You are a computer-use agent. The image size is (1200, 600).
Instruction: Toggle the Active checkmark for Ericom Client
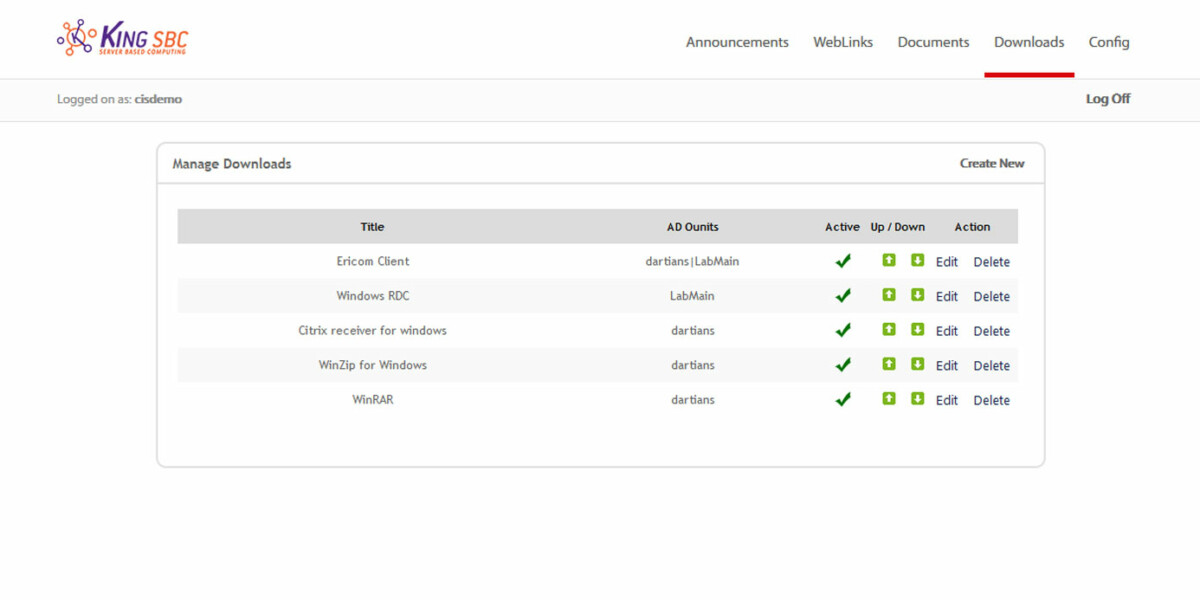pyautogui.click(x=843, y=260)
